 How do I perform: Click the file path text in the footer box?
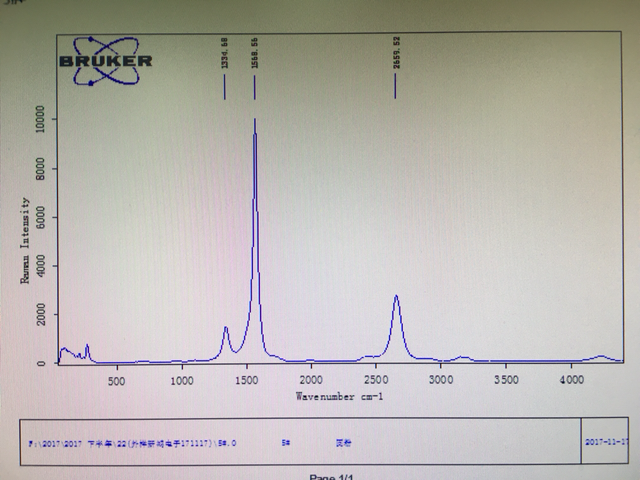click(132, 443)
